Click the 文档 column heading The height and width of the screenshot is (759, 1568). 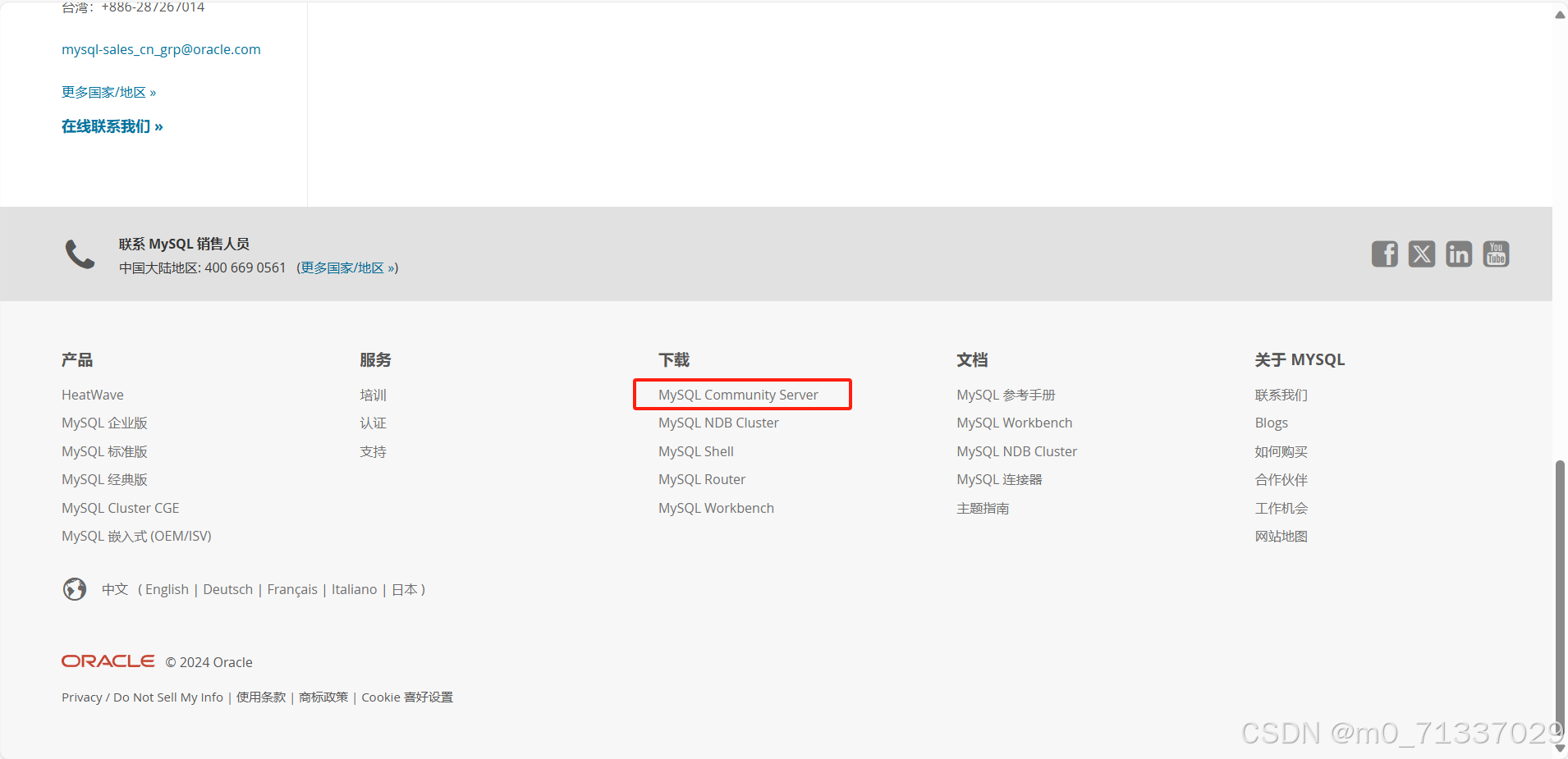click(x=972, y=359)
